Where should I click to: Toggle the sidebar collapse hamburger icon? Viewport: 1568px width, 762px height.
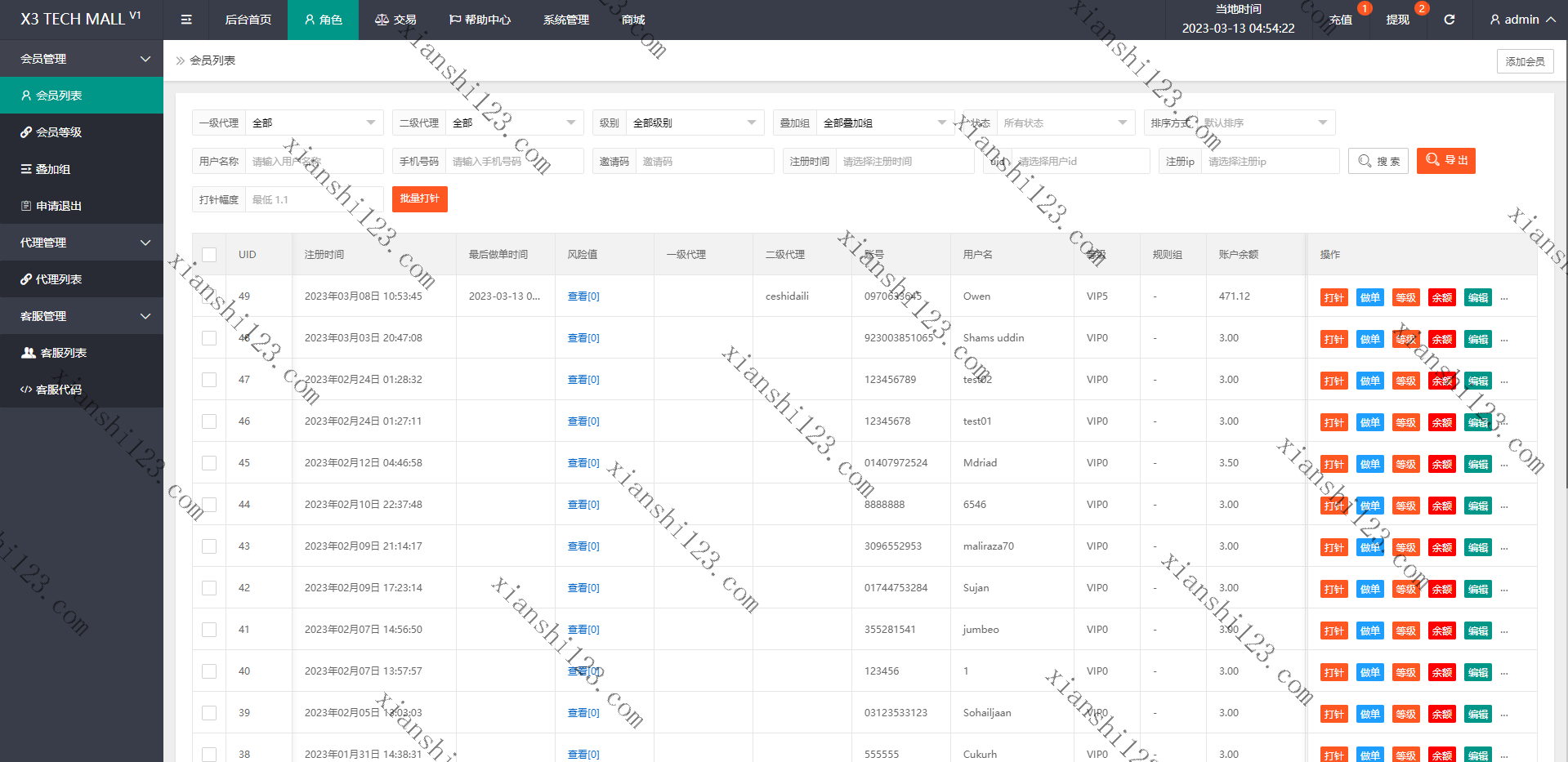pos(186,20)
